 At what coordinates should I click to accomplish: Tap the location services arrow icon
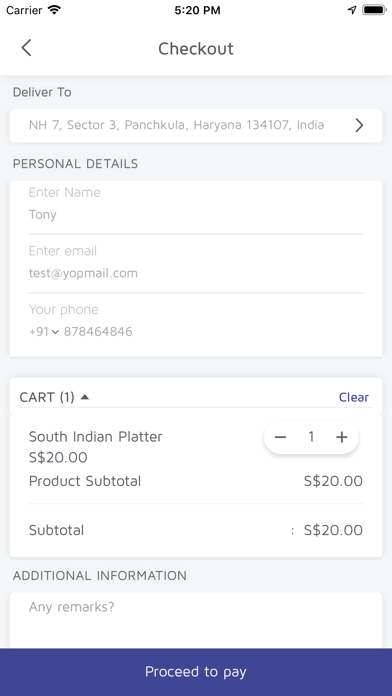pos(352,10)
